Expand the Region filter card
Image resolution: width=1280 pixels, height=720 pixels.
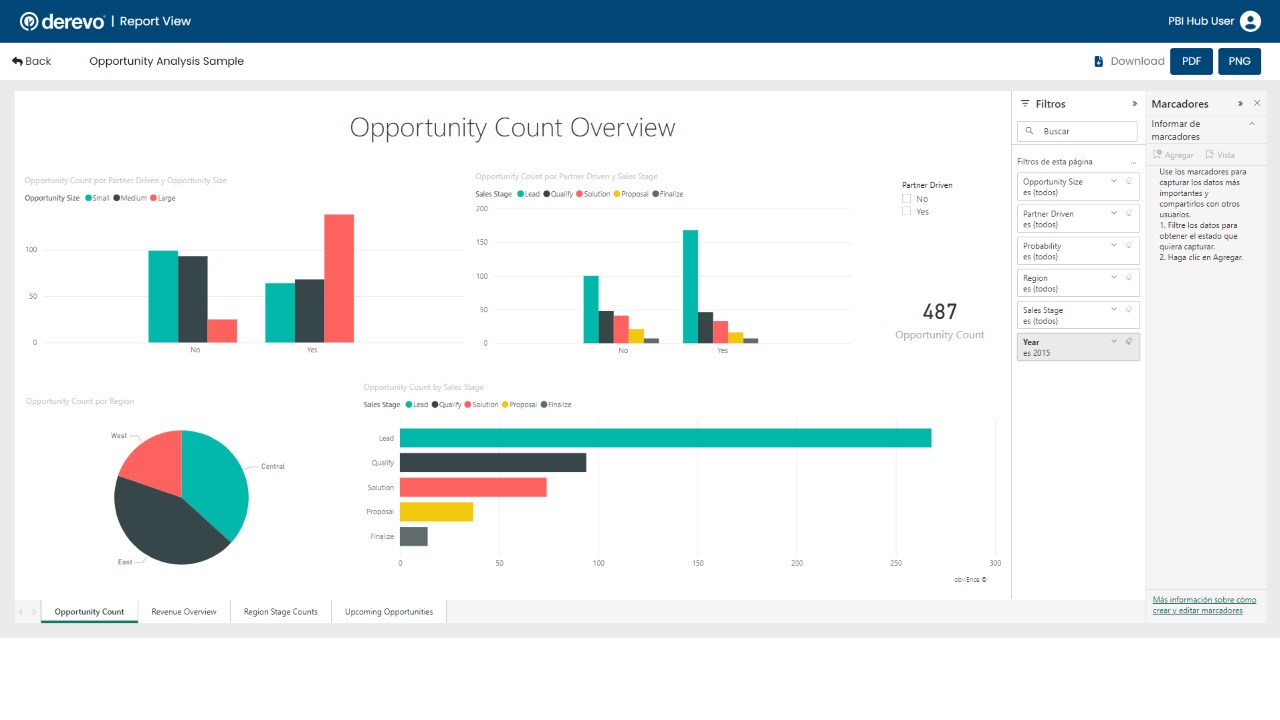[1114, 277]
